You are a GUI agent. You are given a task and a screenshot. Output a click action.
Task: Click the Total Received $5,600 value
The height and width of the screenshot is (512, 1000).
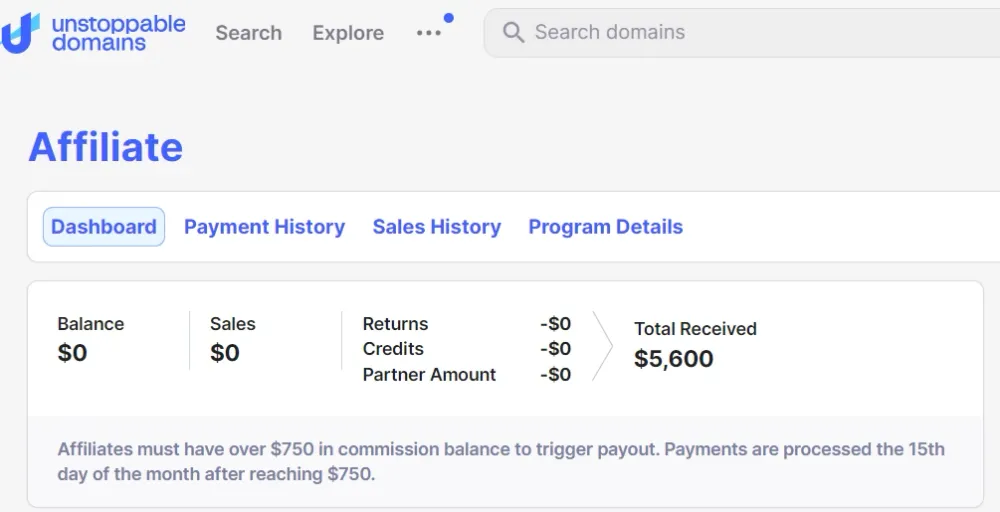pyautogui.click(x=674, y=359)
